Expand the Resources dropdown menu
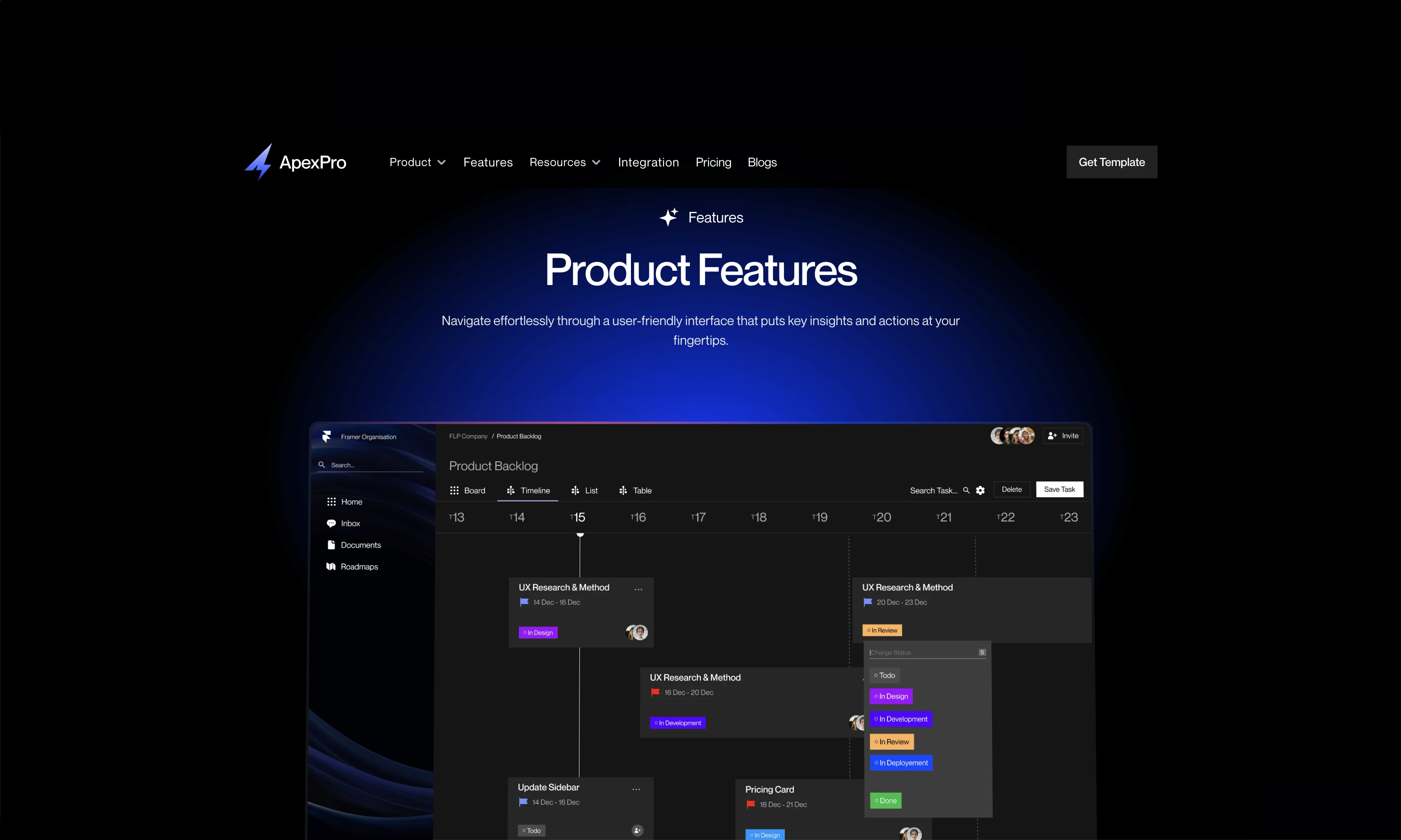 click(x=565, y=162)
